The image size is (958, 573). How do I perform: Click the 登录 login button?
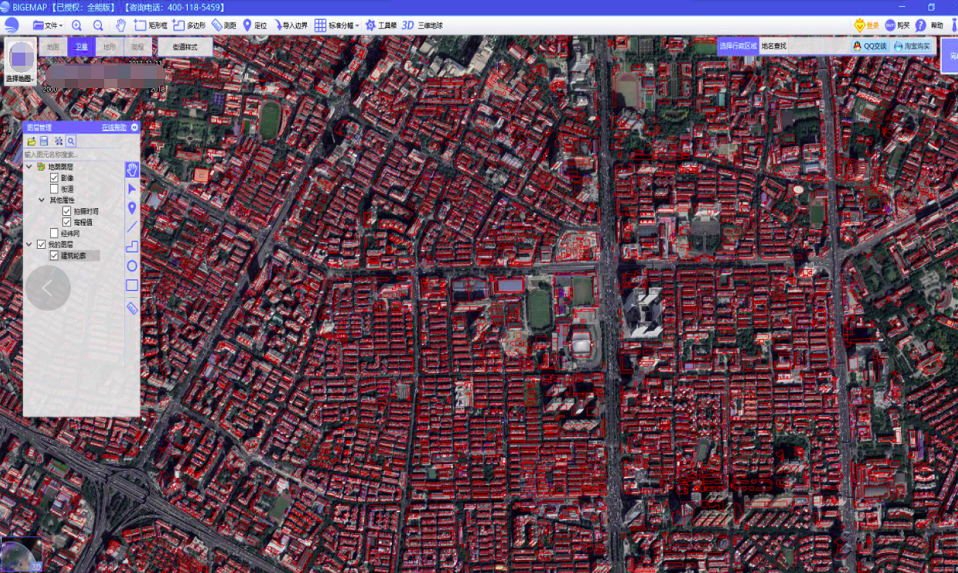click(x=866, y=25)
